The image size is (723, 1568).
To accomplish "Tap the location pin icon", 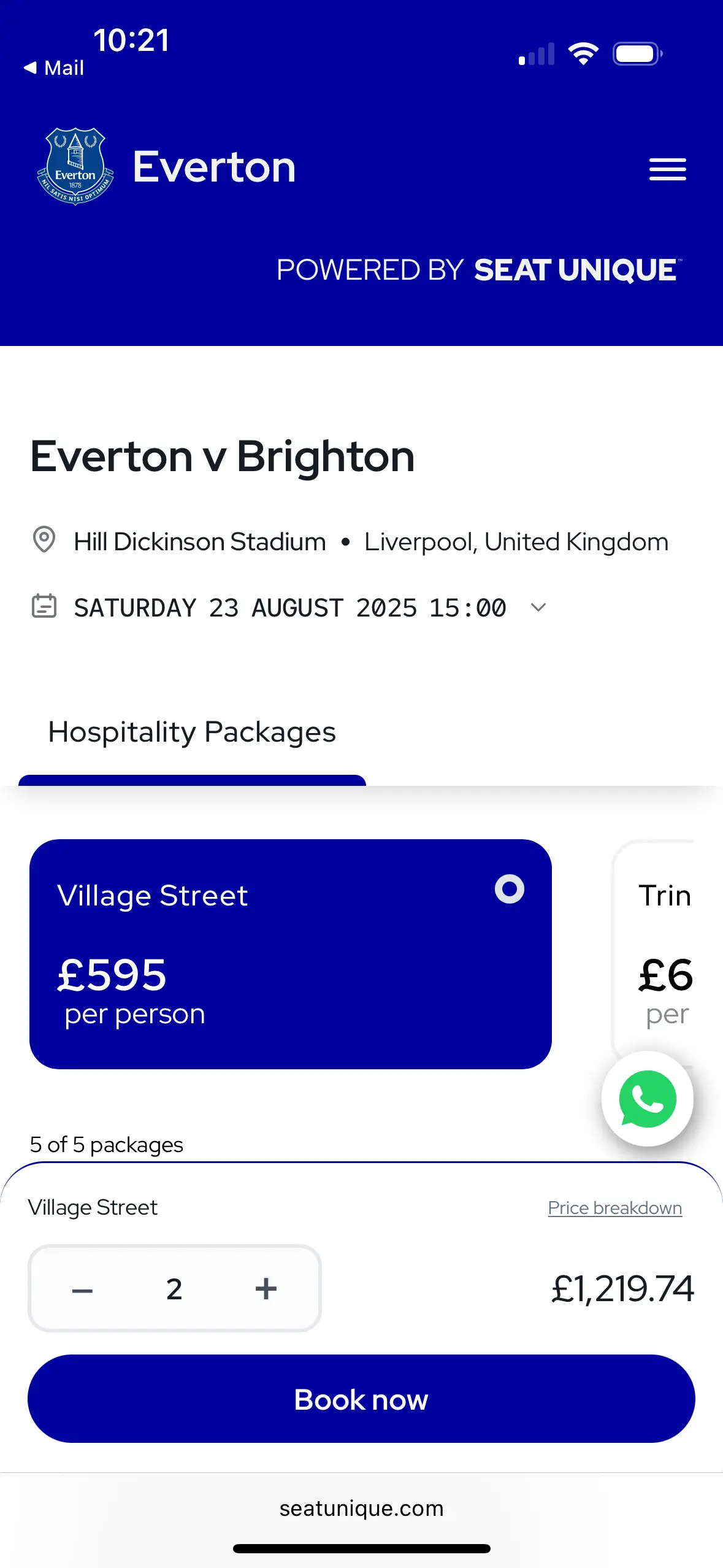I will (44, 540).
